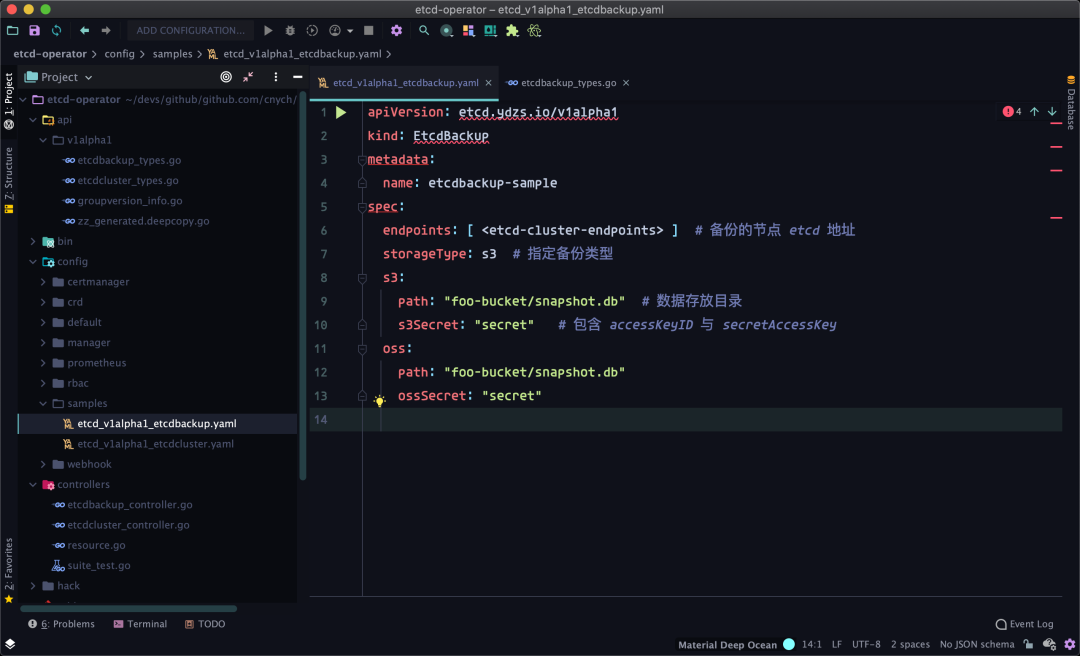Click the intention lightbulb on line 13
This screenshot has width=1080, height=656.
point(379,401)
